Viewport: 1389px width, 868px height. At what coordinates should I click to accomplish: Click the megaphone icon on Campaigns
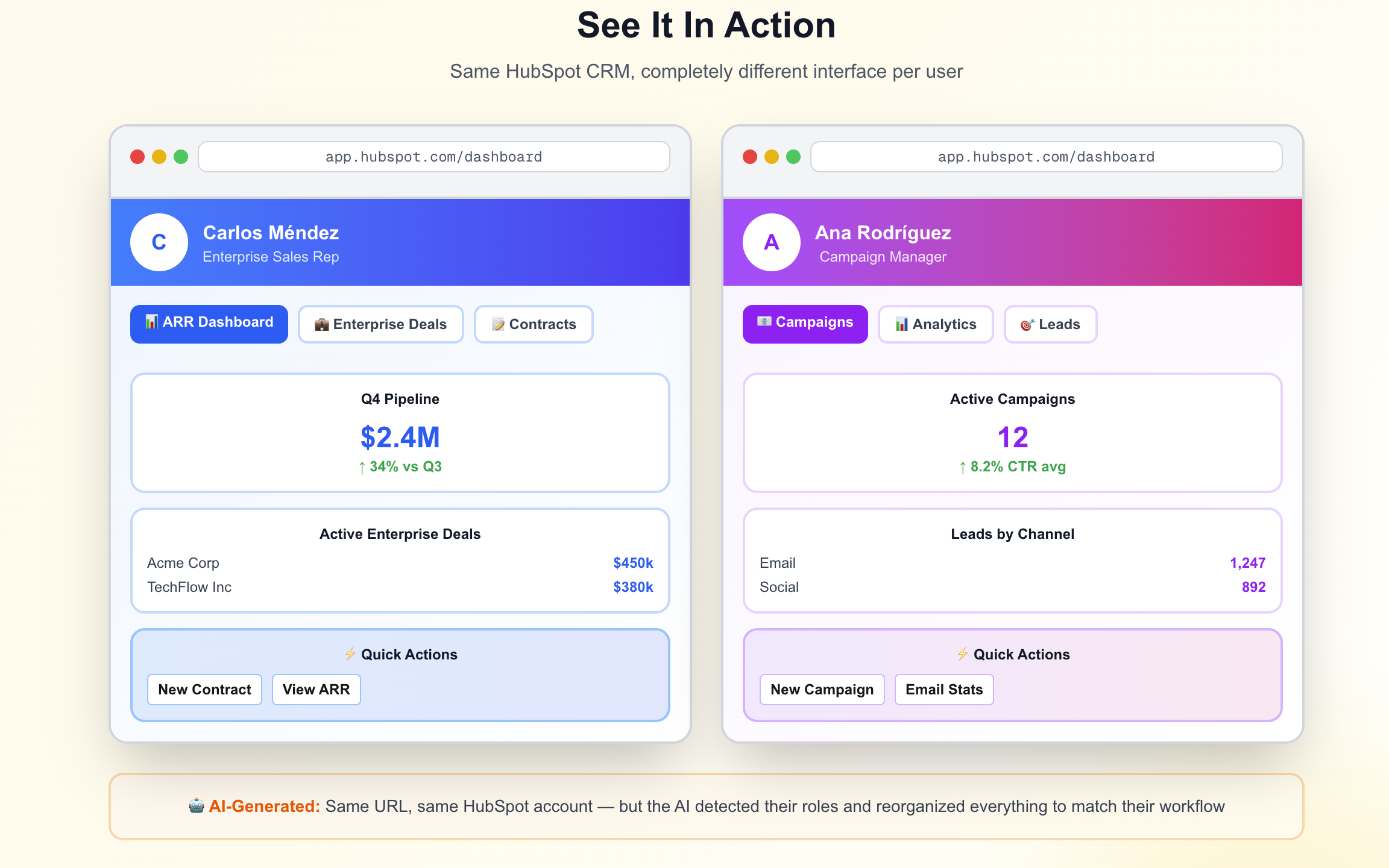764,323
